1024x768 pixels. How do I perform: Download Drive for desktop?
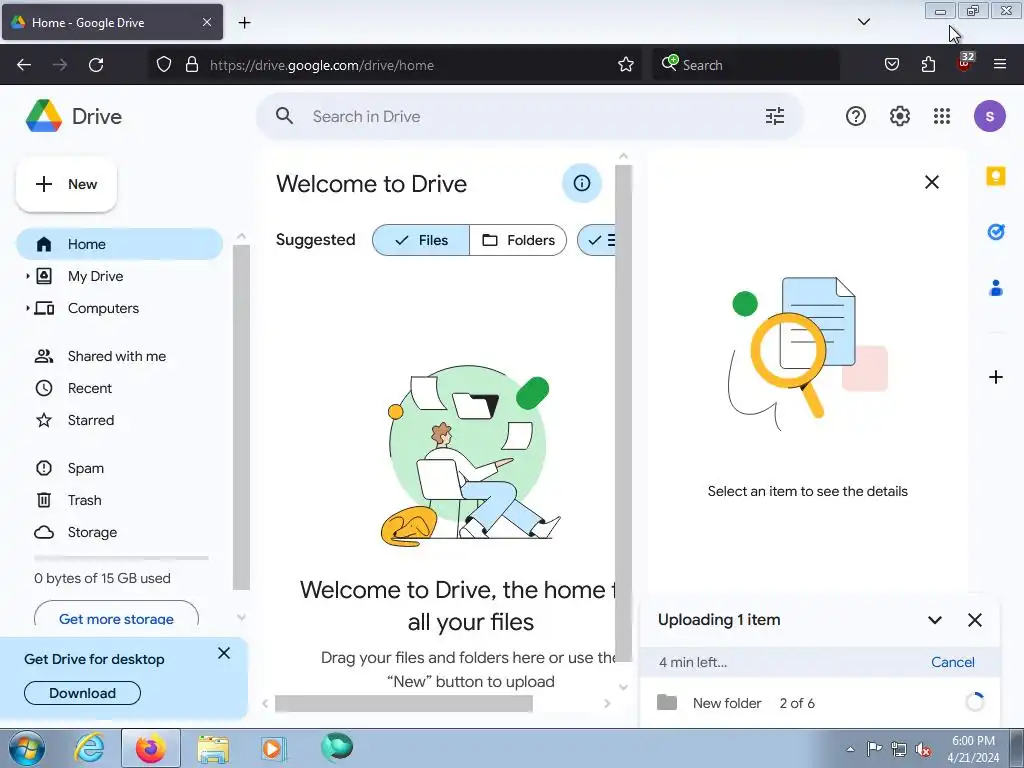click(x=82, y=693)
